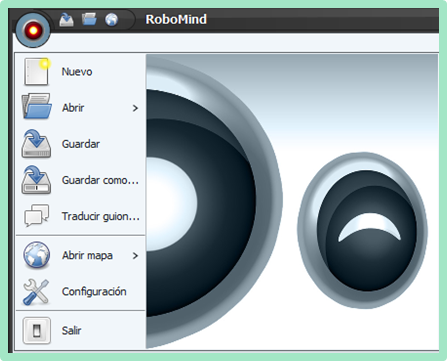Expand the Abrir mapa submenu arrow
Screen dimensions: 447x361
(135, 256)
